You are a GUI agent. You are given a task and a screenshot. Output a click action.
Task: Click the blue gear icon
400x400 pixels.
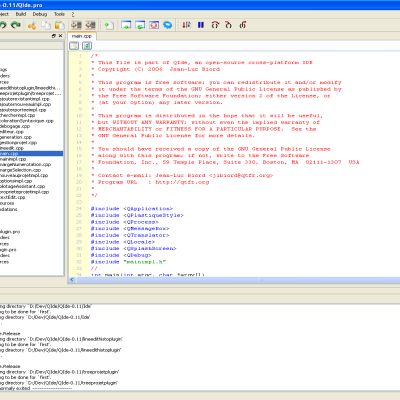coord(168,25)
